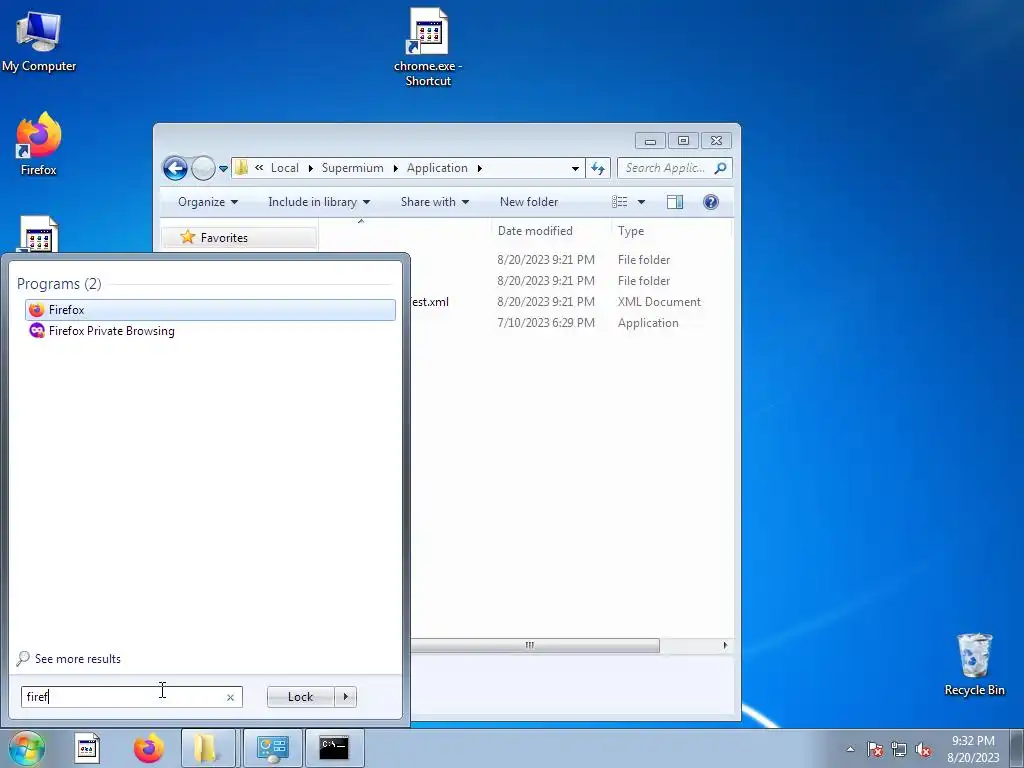Open address bar history dropdown arrow
Screen dimensions: 1024x768
point(575,168)
